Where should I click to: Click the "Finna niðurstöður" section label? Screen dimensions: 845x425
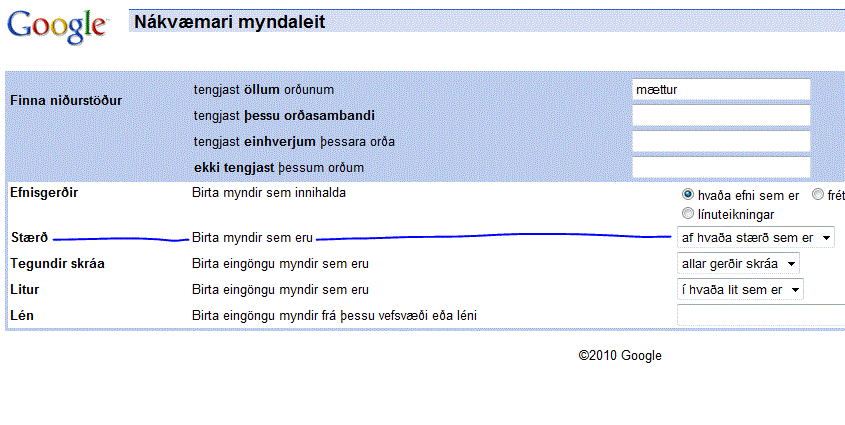[x=65, y=101]
